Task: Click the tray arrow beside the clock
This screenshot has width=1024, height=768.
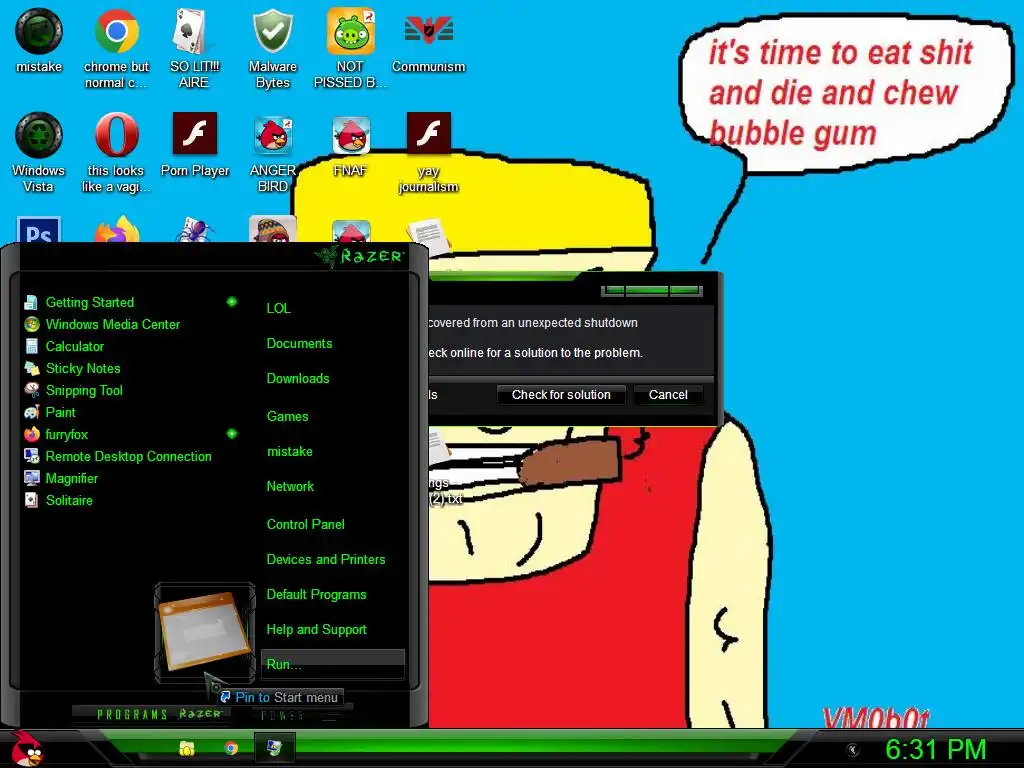Action: pyautogui.click(x=852, y=750)
